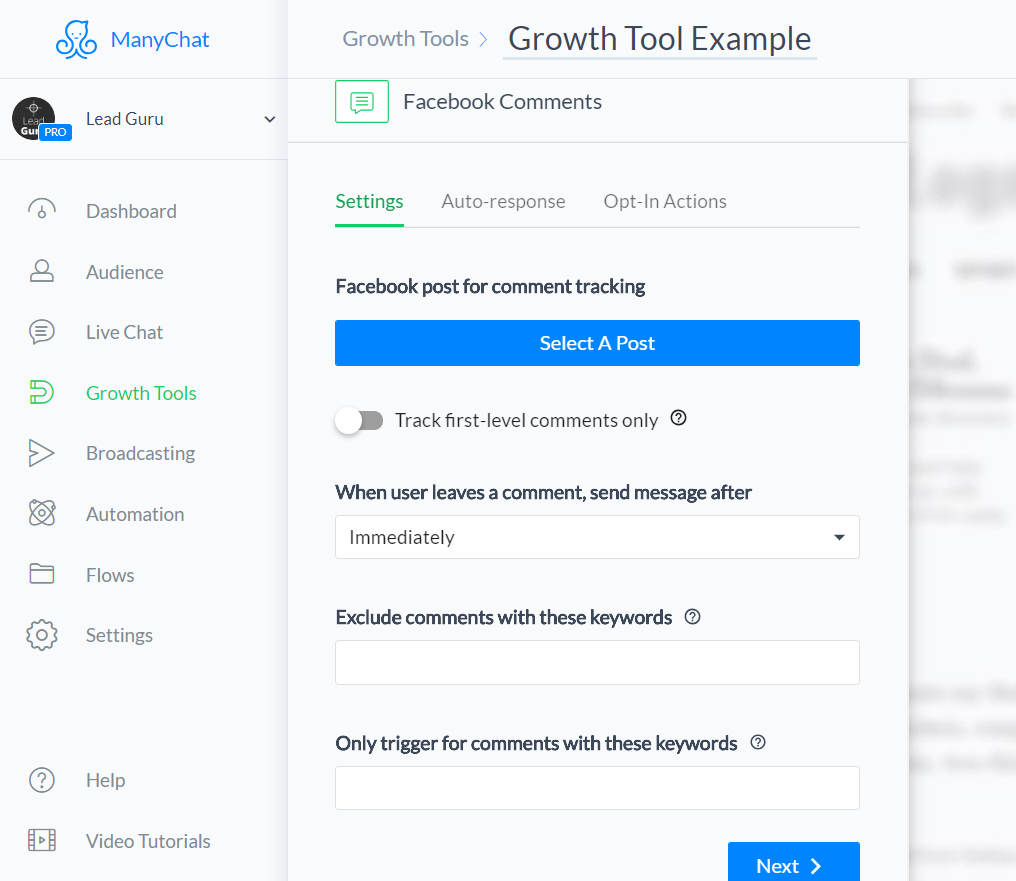Expand the Lead Guru account dropdown chevron
Image resolution: width=1016 pixels, height=881 pixels.
[x=270, y=119]
